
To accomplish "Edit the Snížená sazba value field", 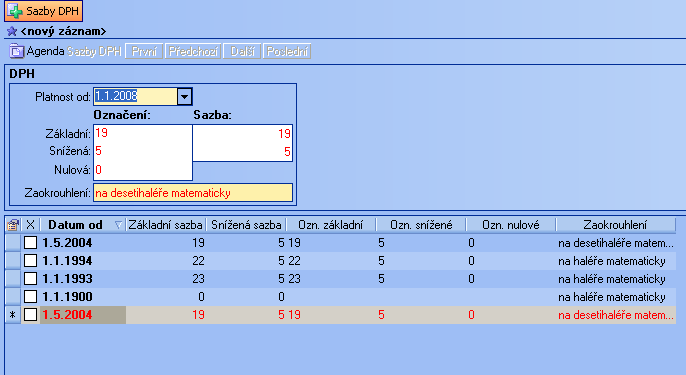I will point(243,152).
